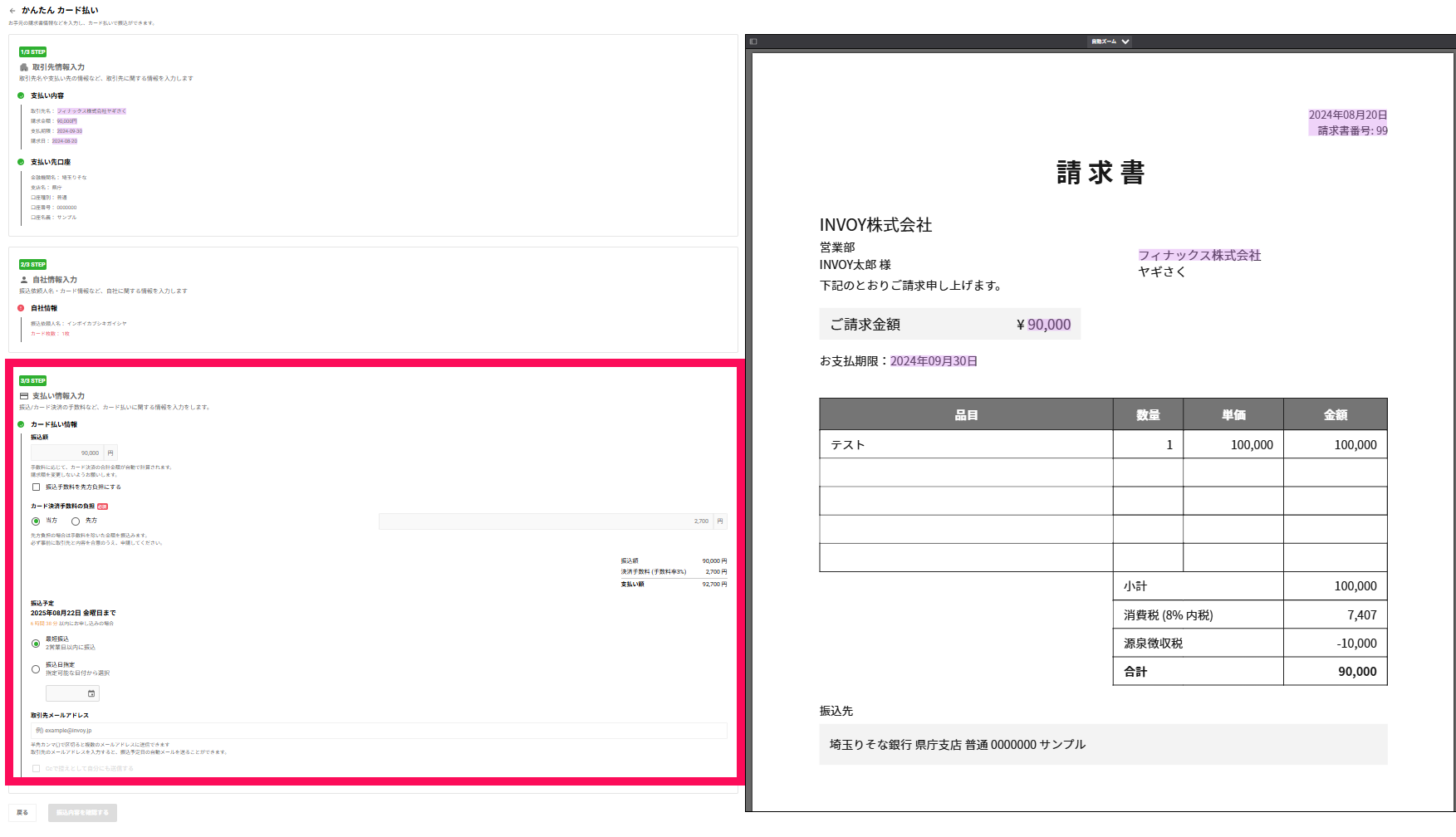Click 振込依頼人名 インボイカブシキガイシャ text
The height and width of the screenshot is (837, 1456).
pyautogui.click(x=79, y=324)
